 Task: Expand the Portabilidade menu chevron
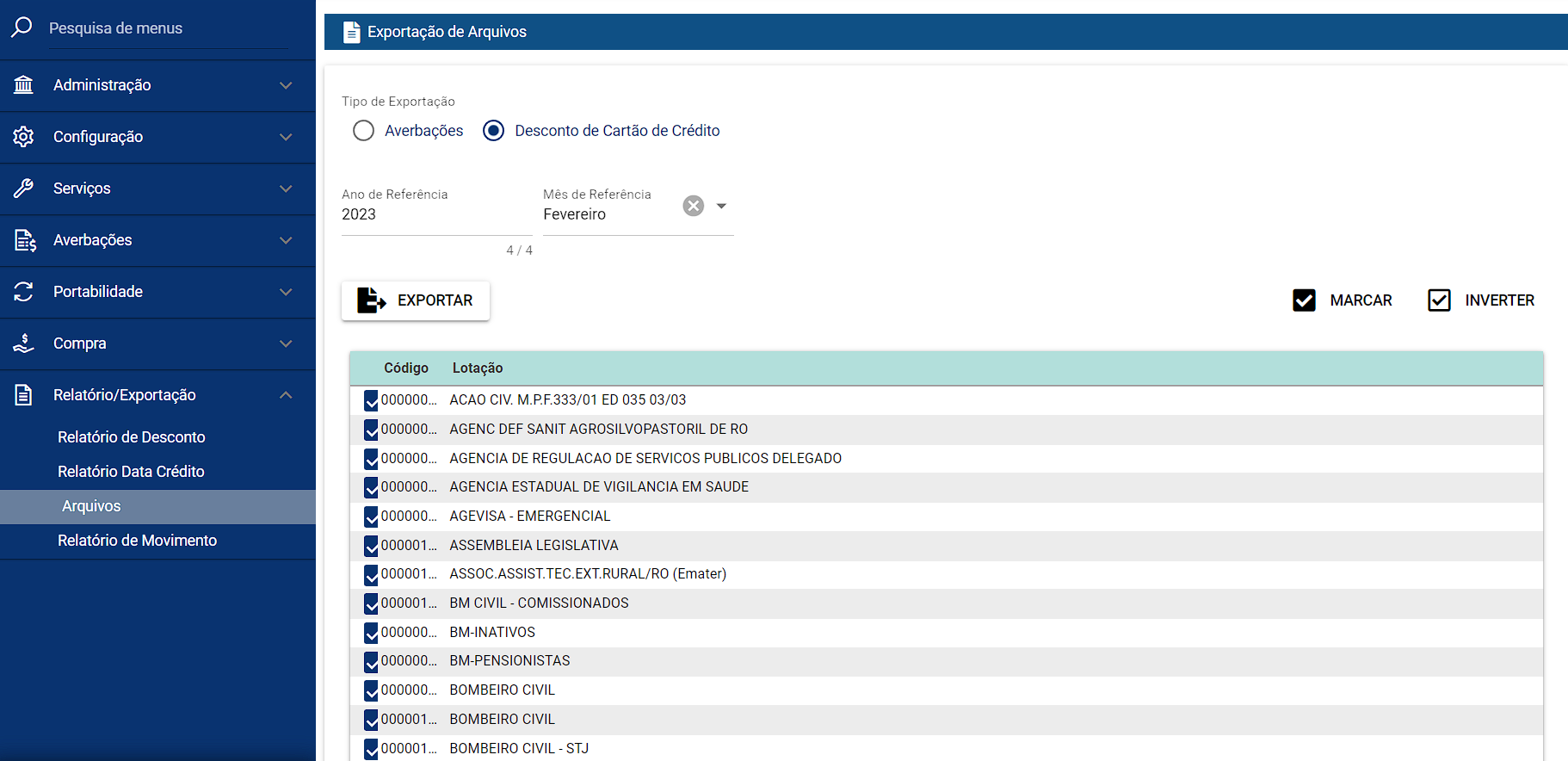point(286,292)
